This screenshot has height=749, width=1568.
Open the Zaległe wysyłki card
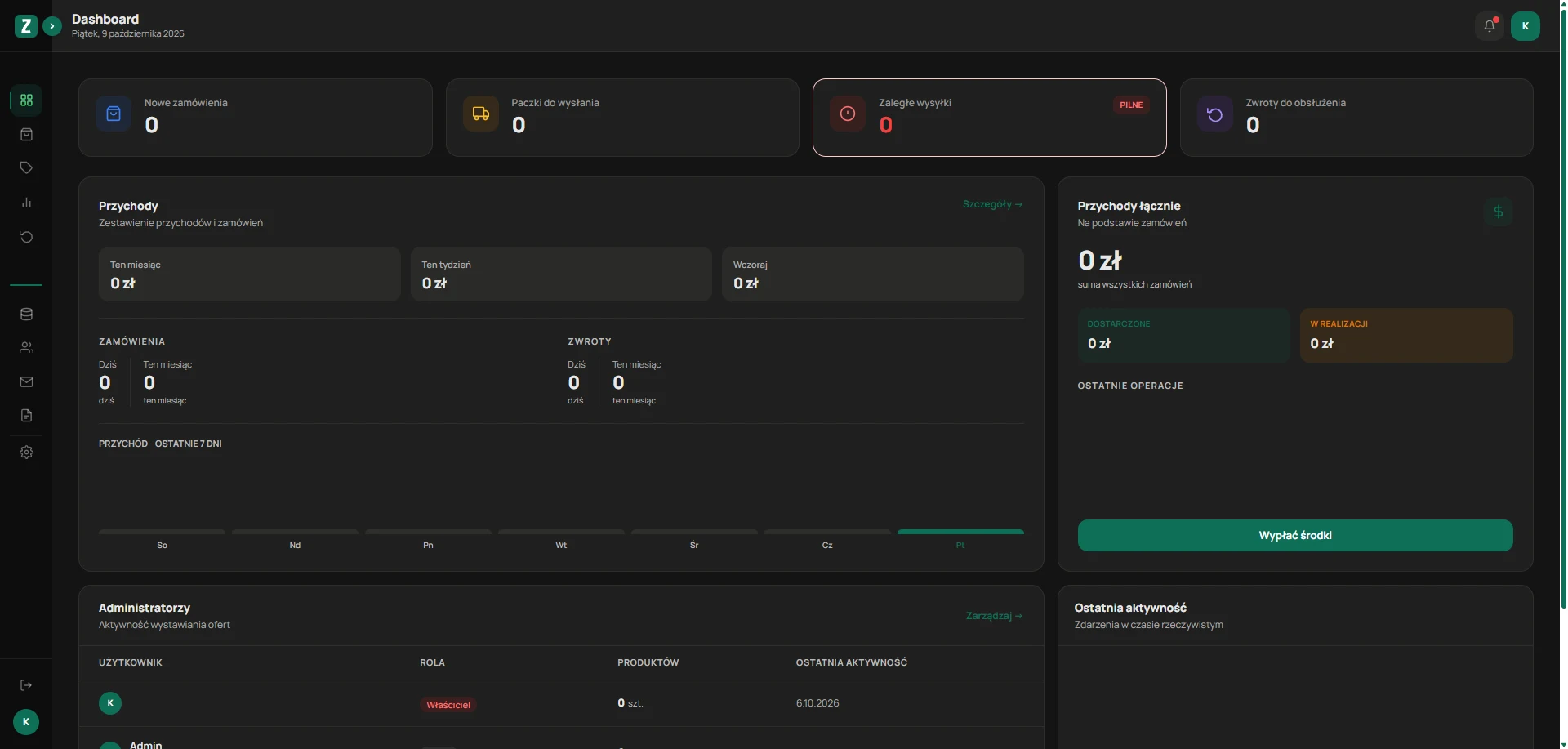click(989, 118)
